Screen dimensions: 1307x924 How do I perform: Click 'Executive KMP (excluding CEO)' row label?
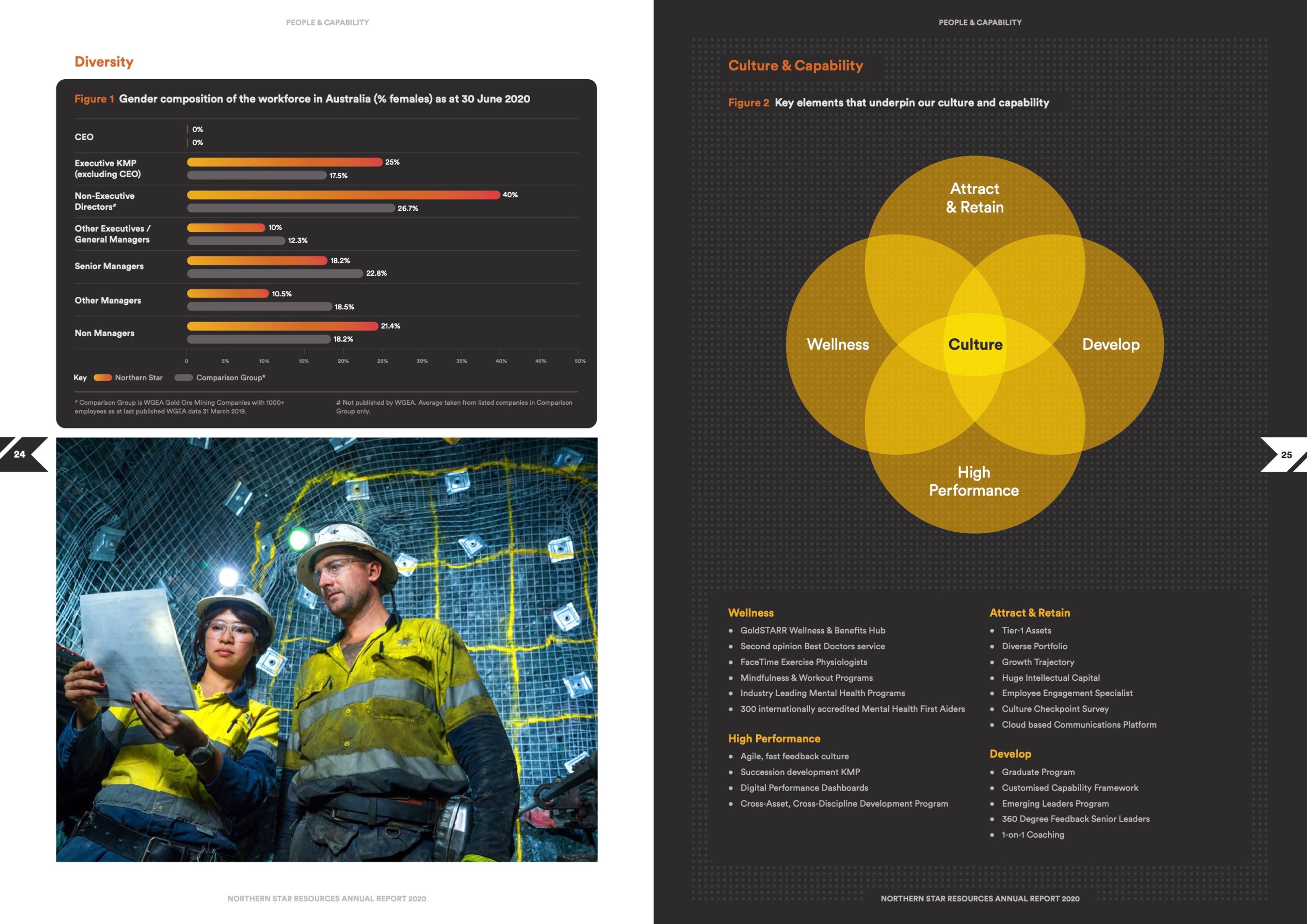108,168
